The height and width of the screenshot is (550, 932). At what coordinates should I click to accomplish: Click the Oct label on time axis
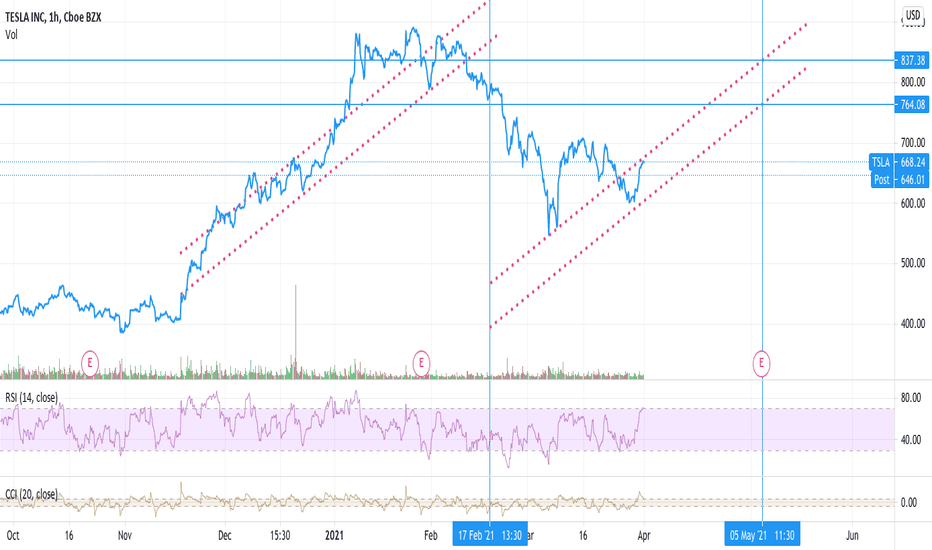click(x=12, y=535)
